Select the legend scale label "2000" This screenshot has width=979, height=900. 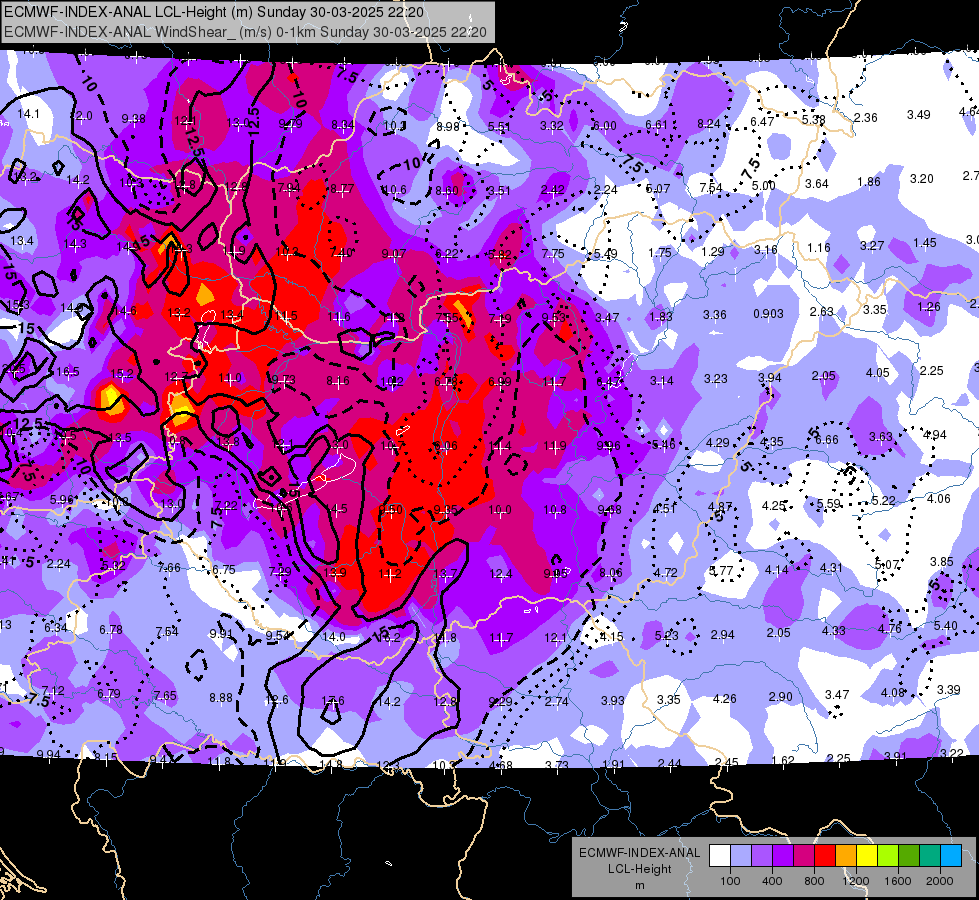pos(940,881)
